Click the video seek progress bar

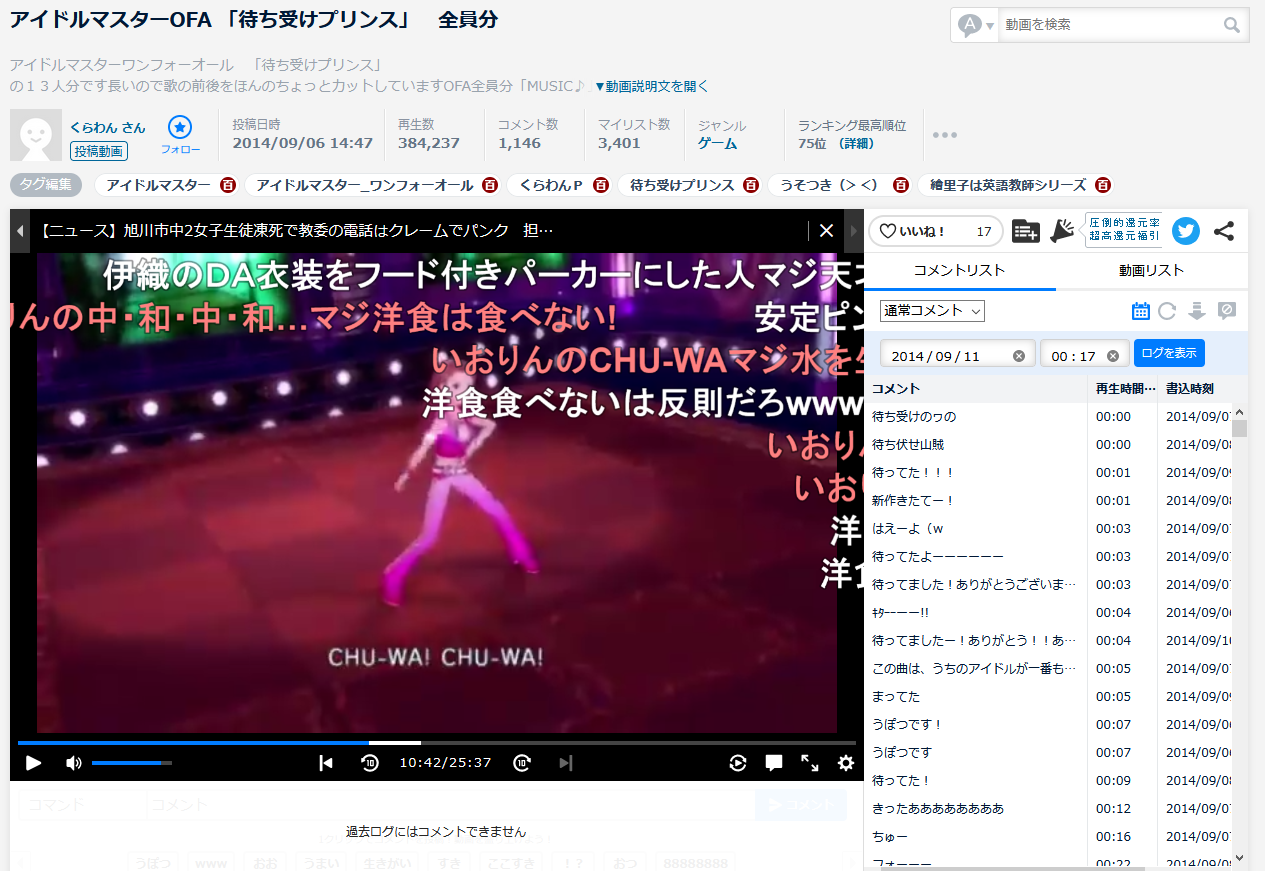click(600, 743)
